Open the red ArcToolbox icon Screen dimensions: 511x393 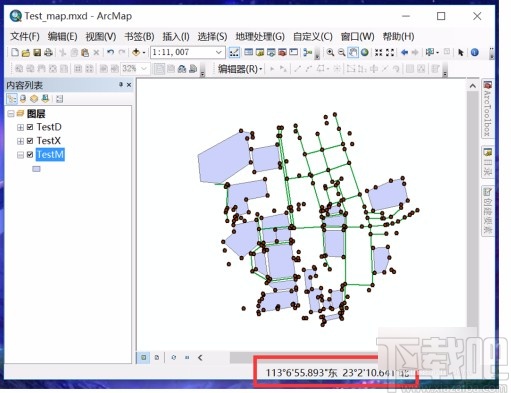click(282, 52)
